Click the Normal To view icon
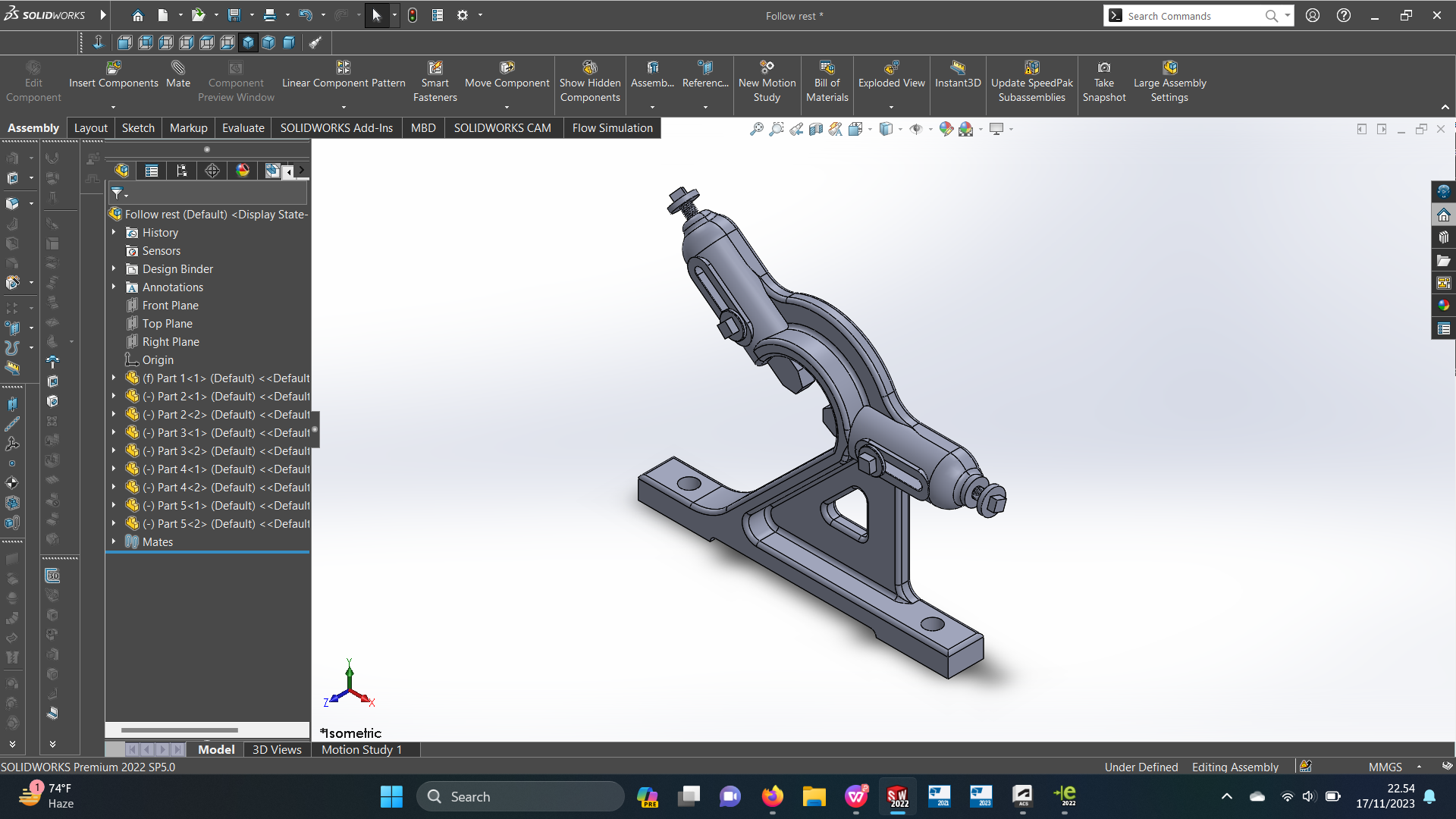1456x819 pixels. (98, 42)
